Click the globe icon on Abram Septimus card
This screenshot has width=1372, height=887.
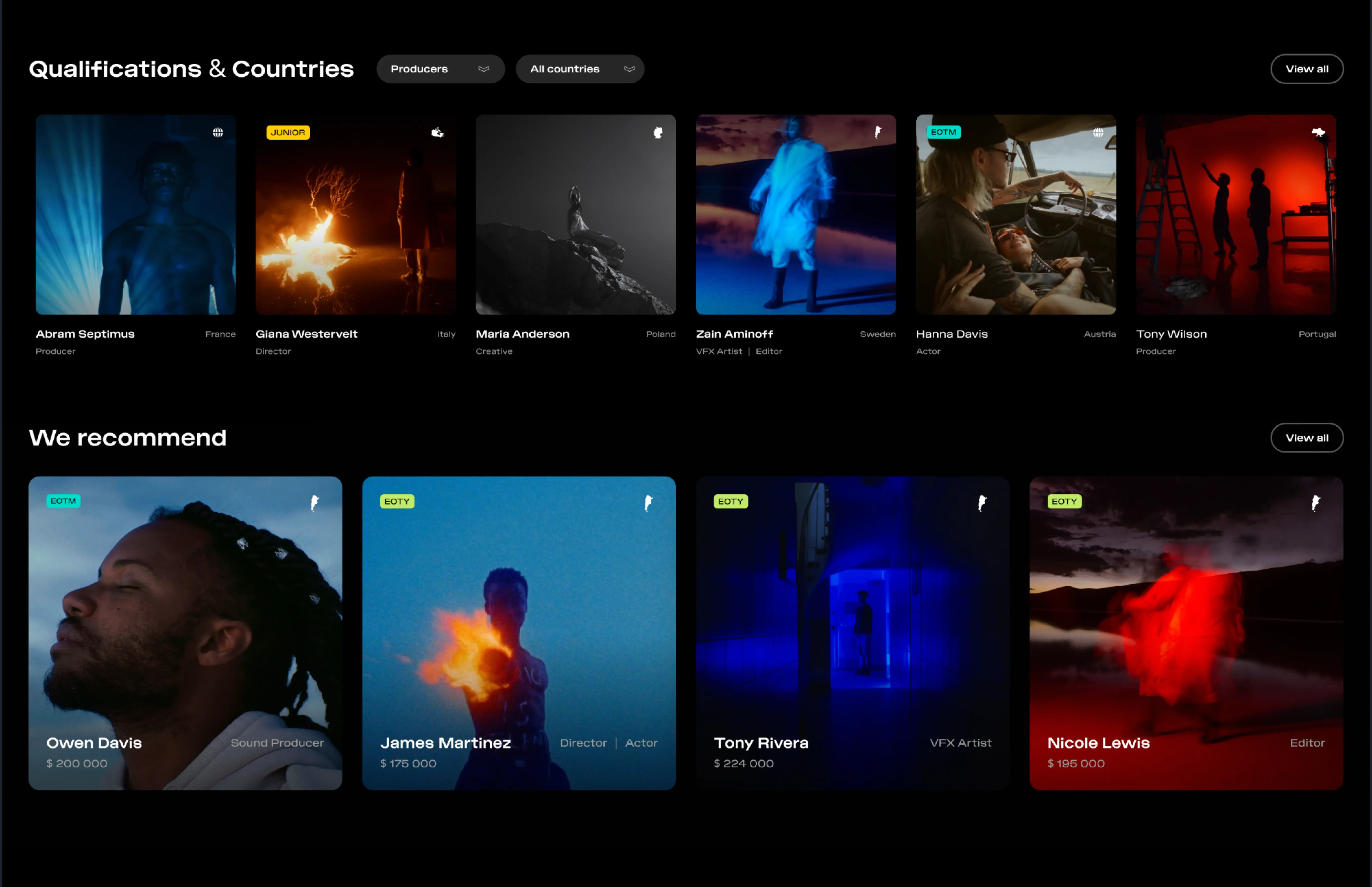(218, 132)
